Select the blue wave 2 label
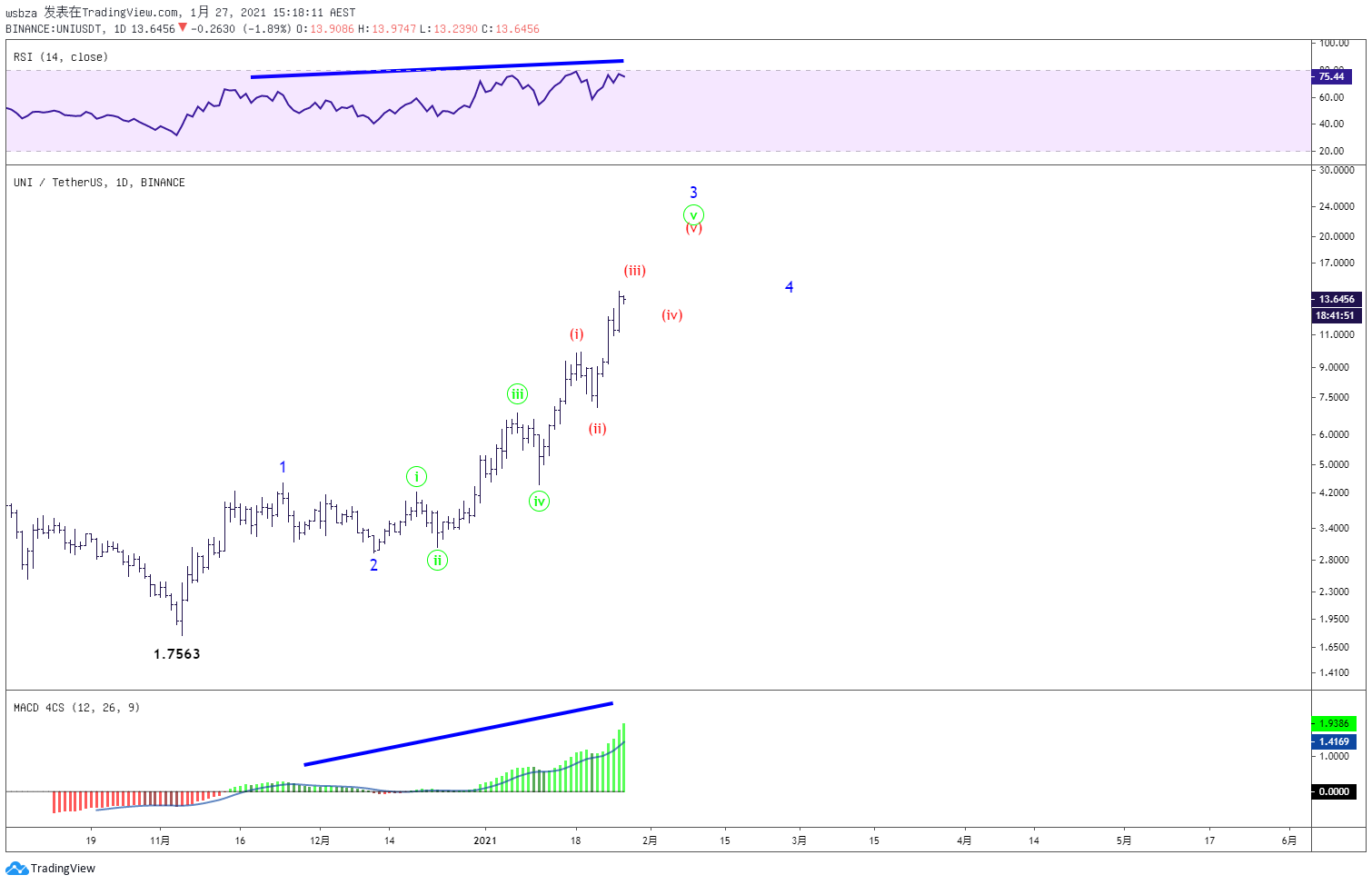The height and width of the screenshot is (885, 1372). click(373, 565)
